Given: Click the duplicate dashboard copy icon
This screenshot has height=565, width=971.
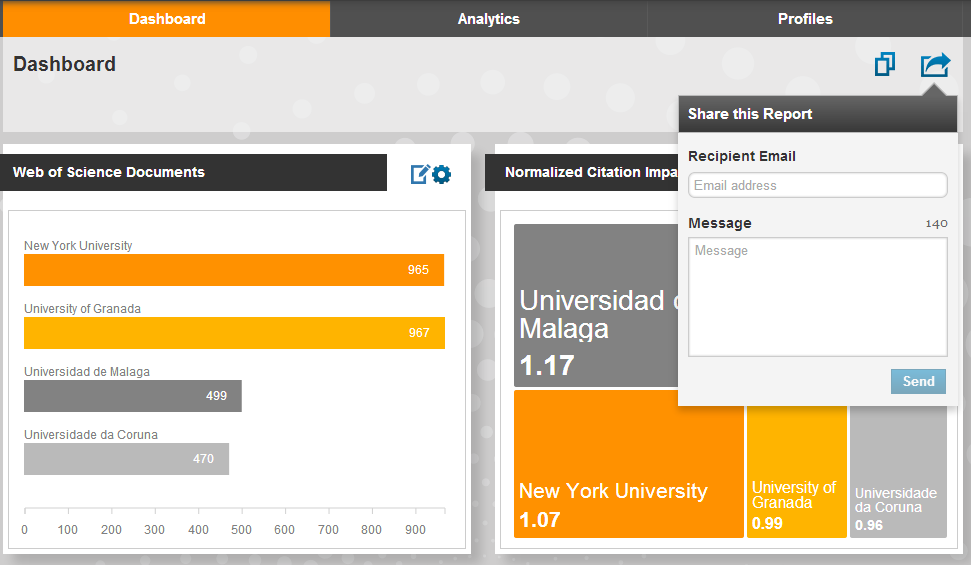Looking at the screenshot, I should (x=885, y=64).
